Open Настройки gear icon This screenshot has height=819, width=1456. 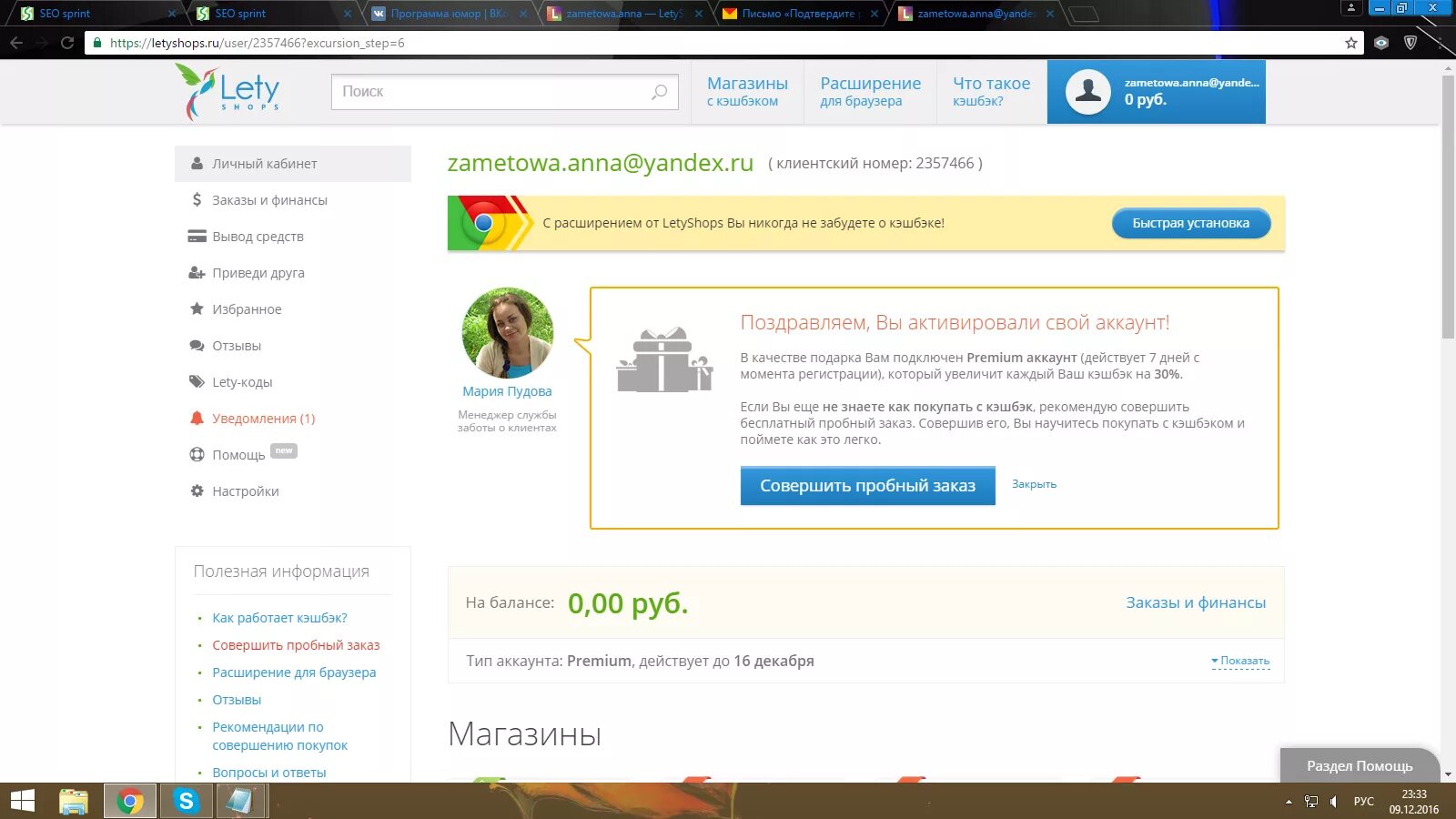(197, 490)
